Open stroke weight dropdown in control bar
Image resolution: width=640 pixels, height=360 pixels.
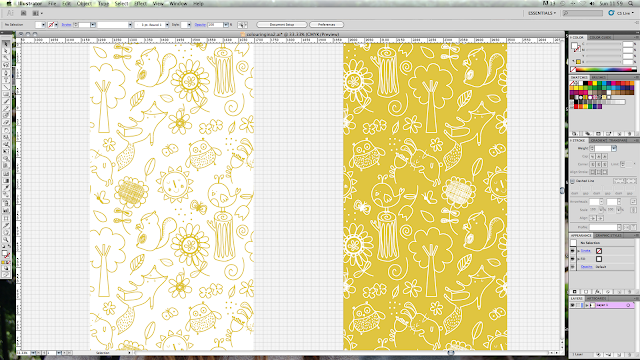click(x=93, y=24)
